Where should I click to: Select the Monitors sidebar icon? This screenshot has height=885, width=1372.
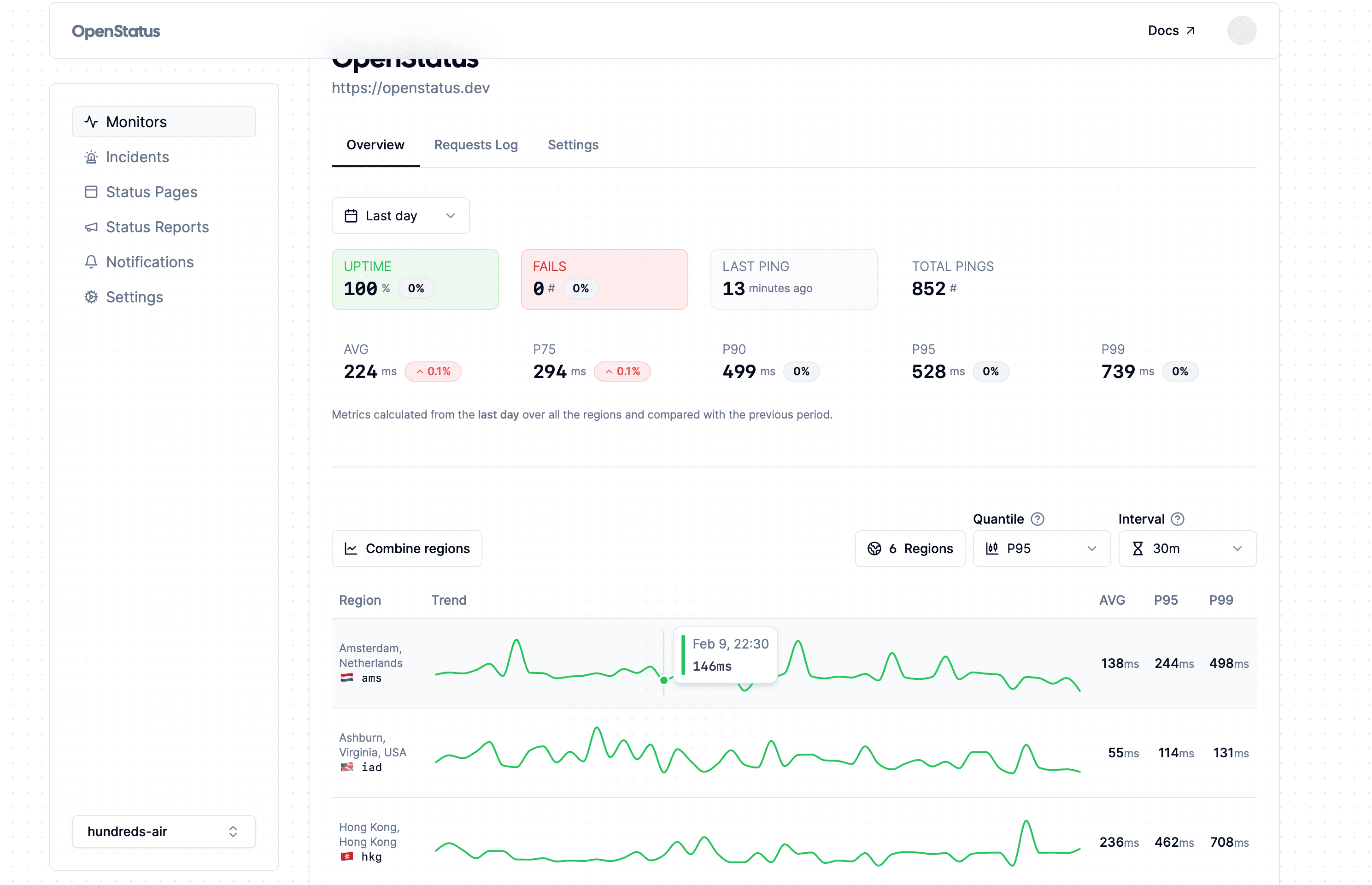click(x=92, y=121)
